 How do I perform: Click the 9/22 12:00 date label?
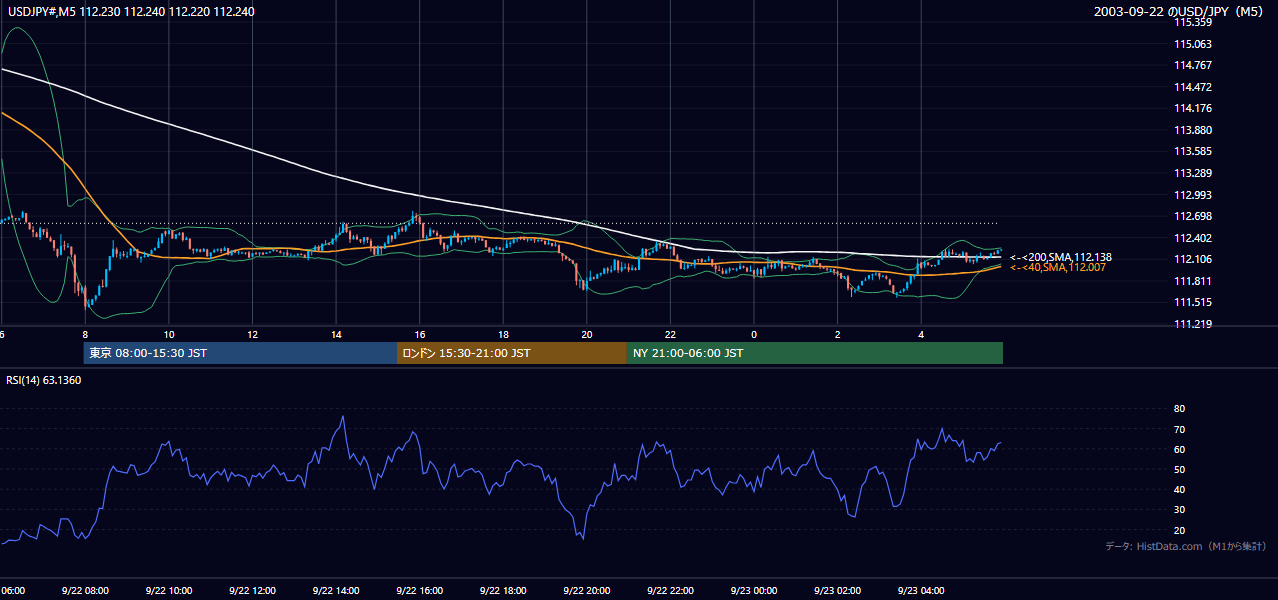coord(252,590)
